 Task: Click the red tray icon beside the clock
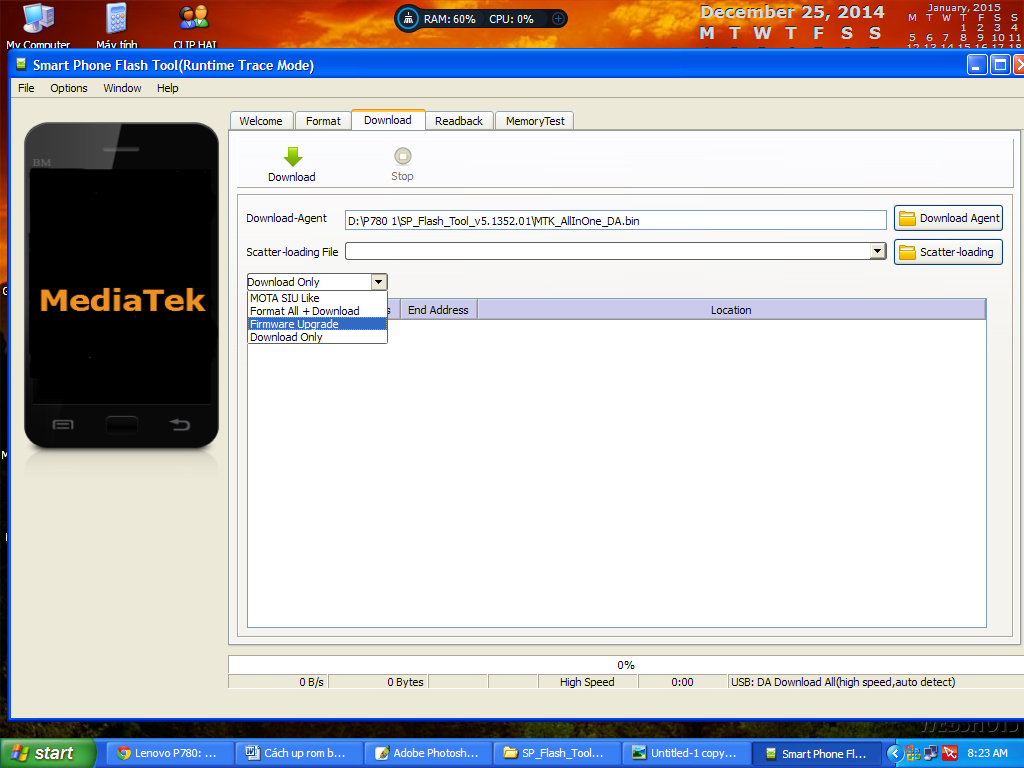(x=950, y=754)
